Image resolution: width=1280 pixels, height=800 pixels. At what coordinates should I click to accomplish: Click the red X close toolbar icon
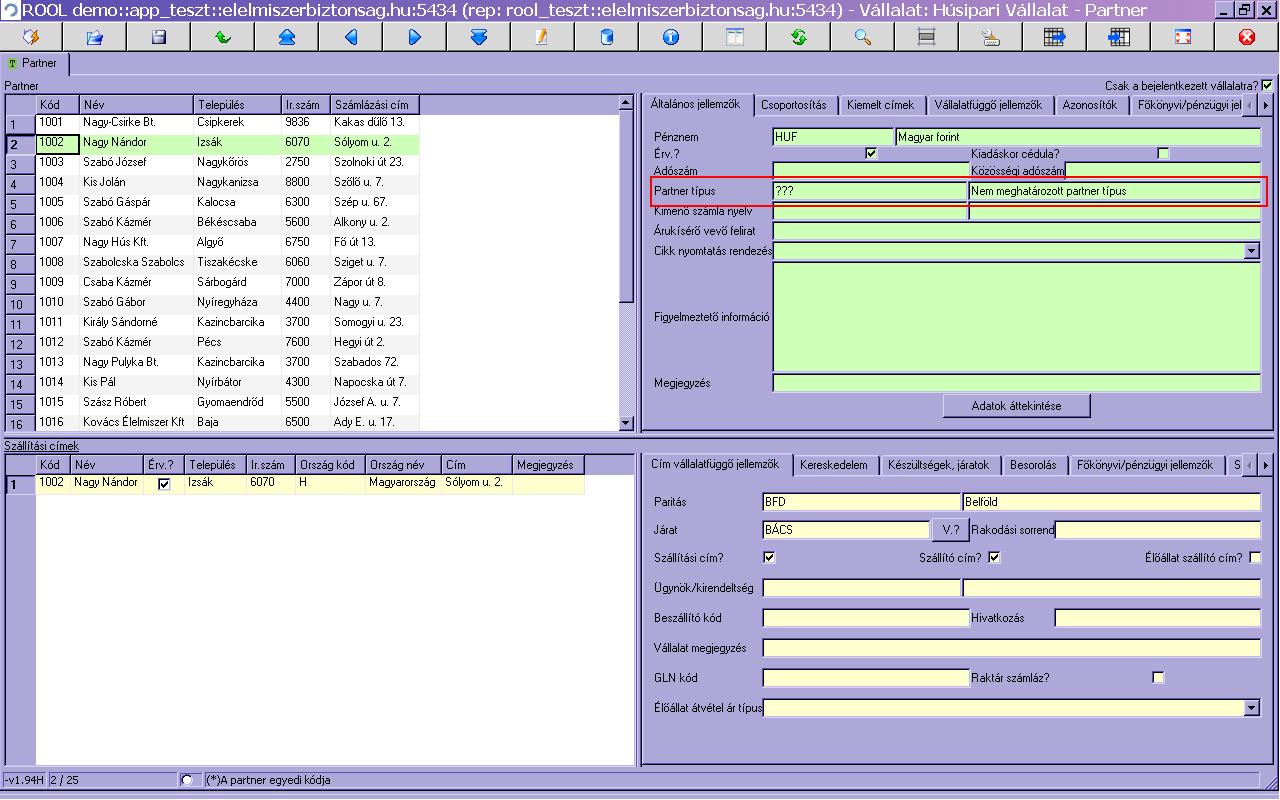tap(1246, 37)
